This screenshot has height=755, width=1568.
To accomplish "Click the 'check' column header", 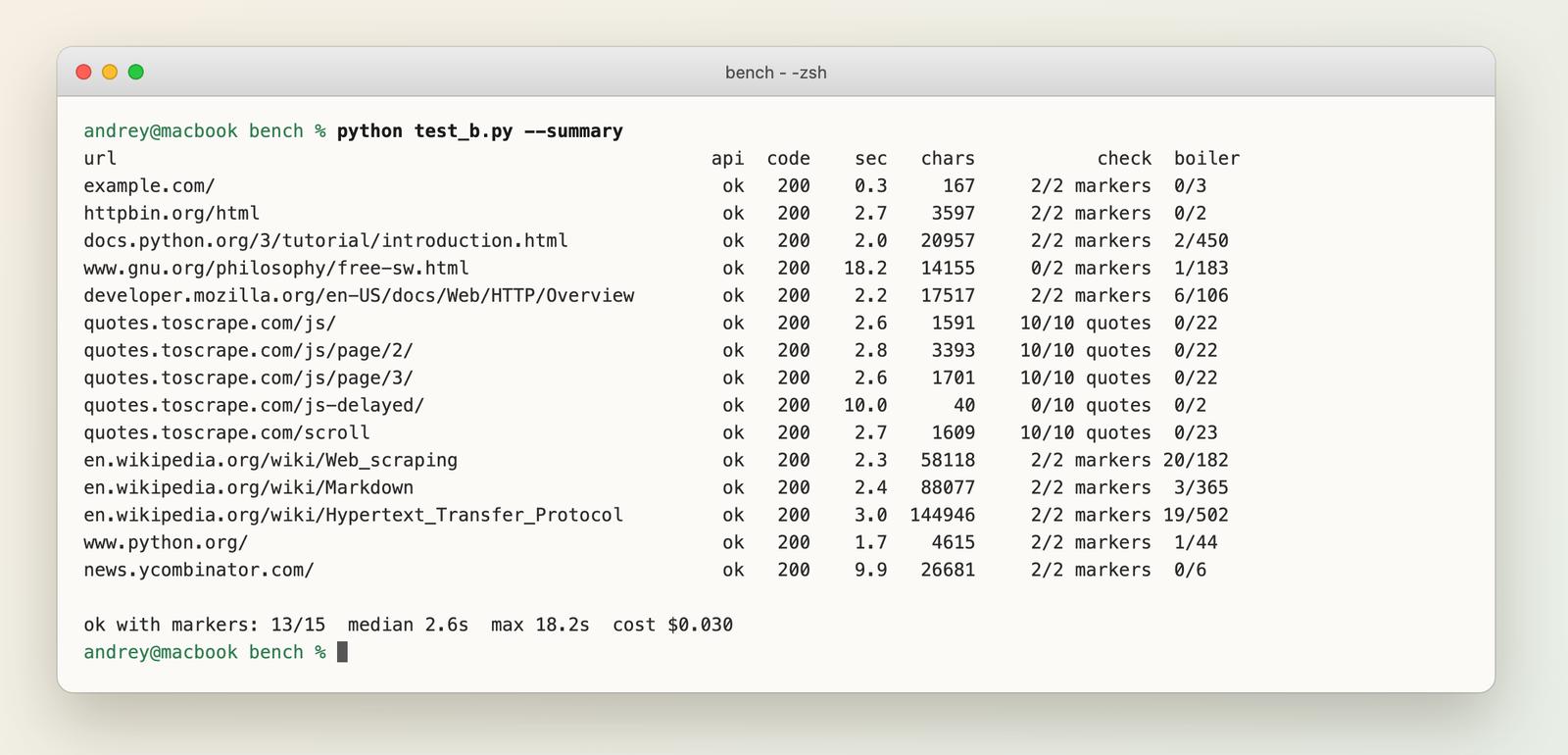I will pyautogui.click(x=1124, y=159).
